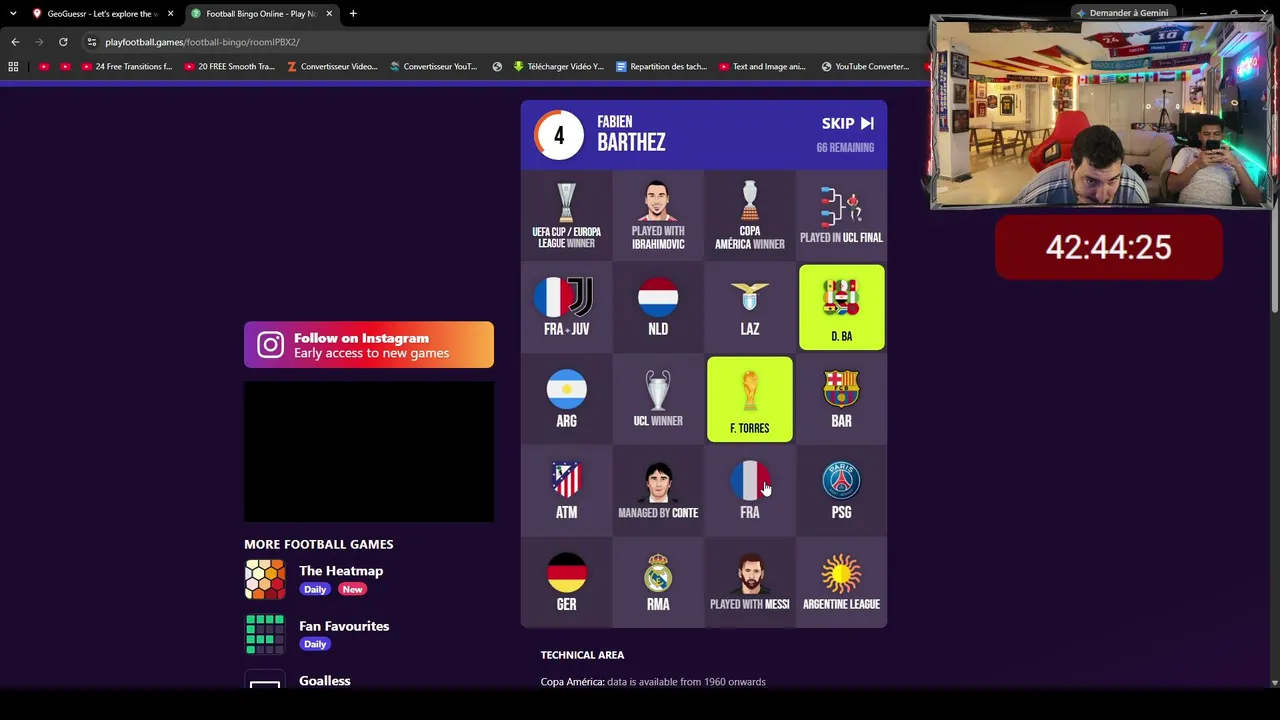This screenshot has width=1280, height=720.
Task: Select the PSG crest cell
Action: tap(842, 492)
